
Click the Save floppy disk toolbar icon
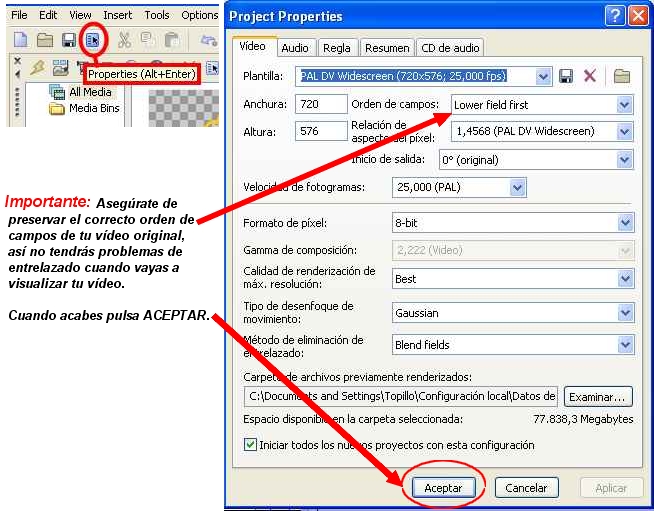coord(69,40)
